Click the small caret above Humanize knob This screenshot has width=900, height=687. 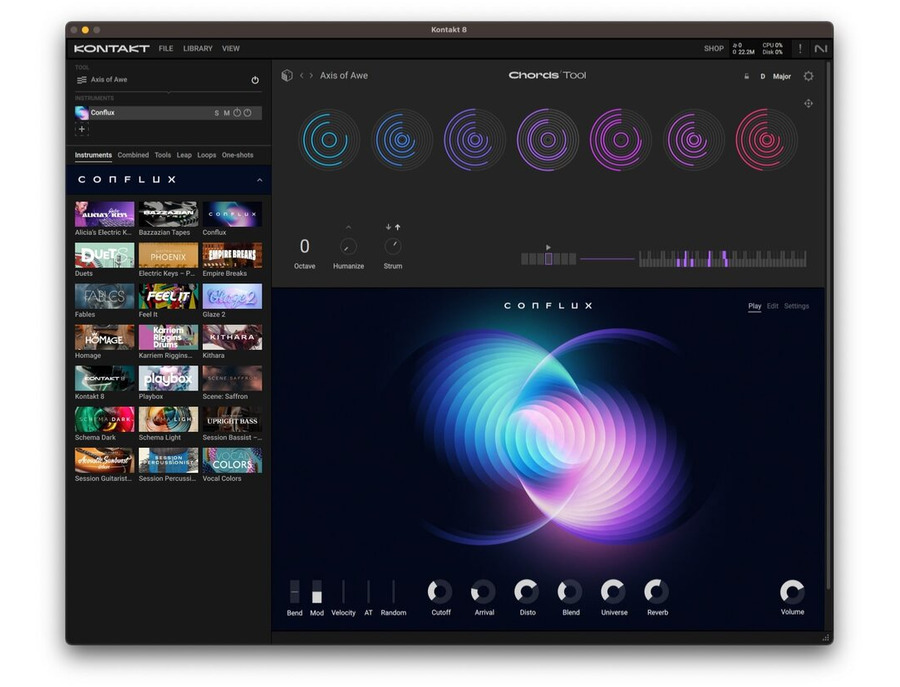[x=348, y=227]
